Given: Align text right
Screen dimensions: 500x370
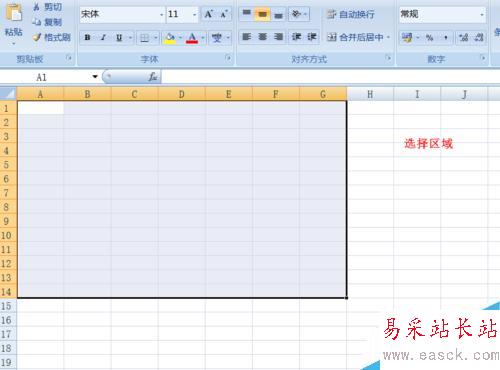Looking at the screenshot, I should 278,37.
